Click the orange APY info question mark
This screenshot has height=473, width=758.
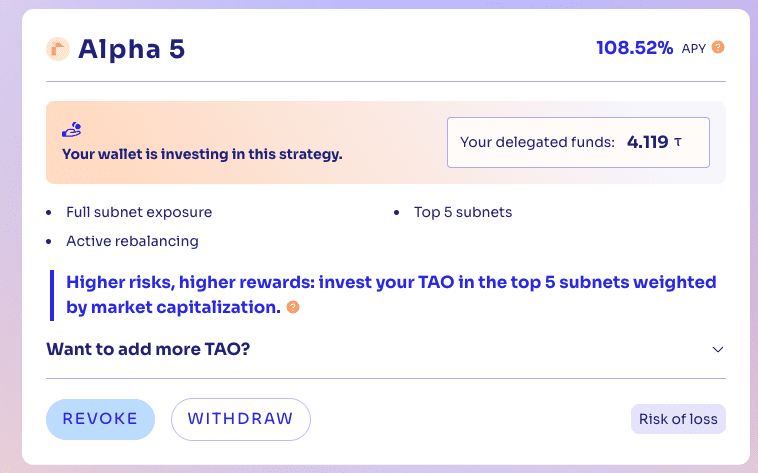(718, 47)
